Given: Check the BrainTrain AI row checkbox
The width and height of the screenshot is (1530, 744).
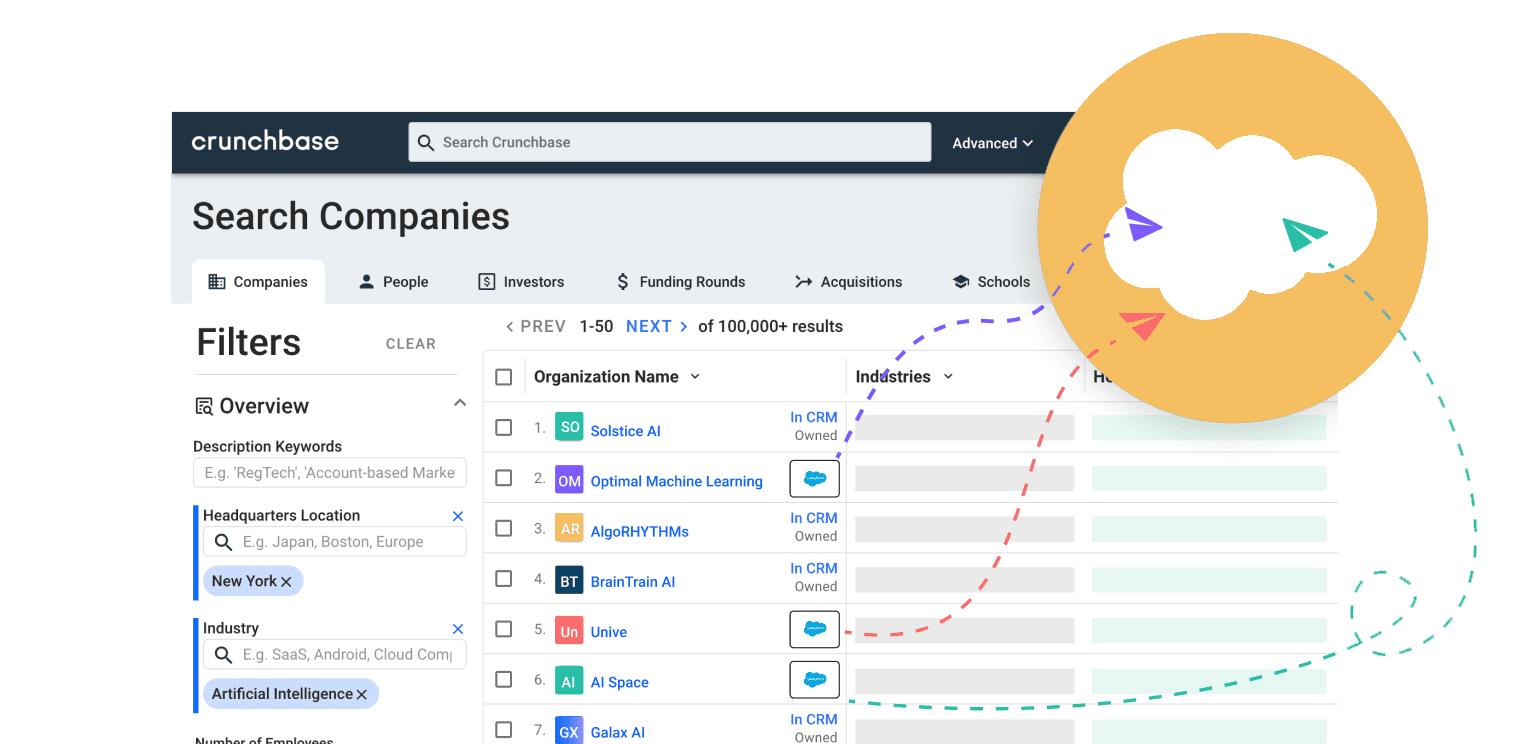Looking at the screenshot, I should 504,578.
